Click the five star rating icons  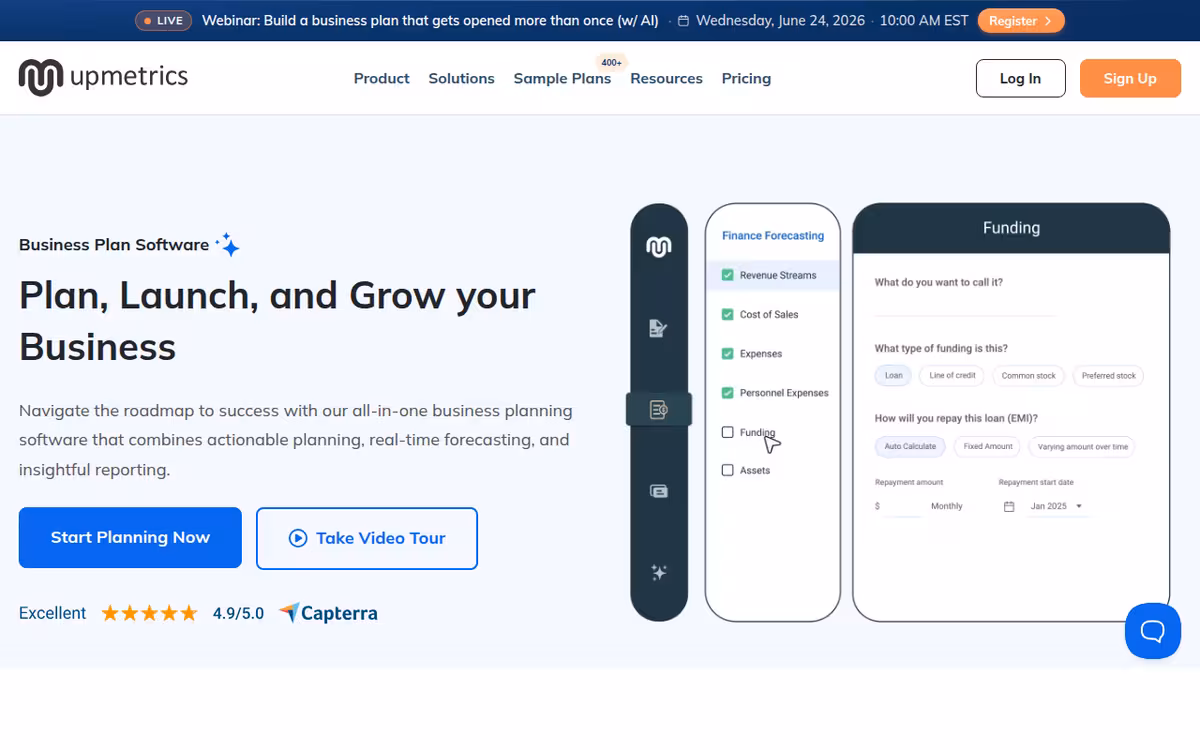tap(149, 613)
